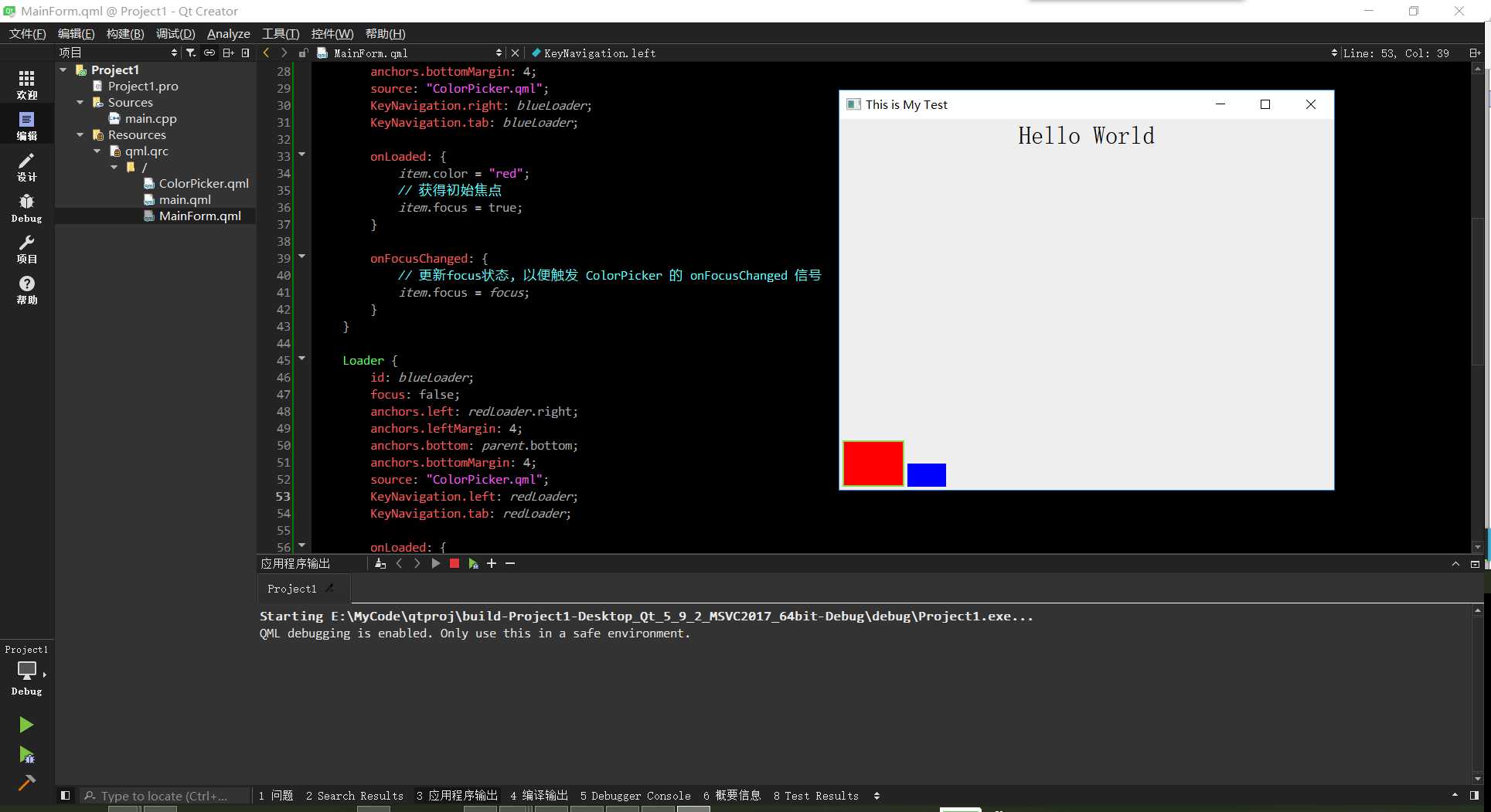
Task: Switch to Debug mode in sidebar
Action: click(26, 208)
